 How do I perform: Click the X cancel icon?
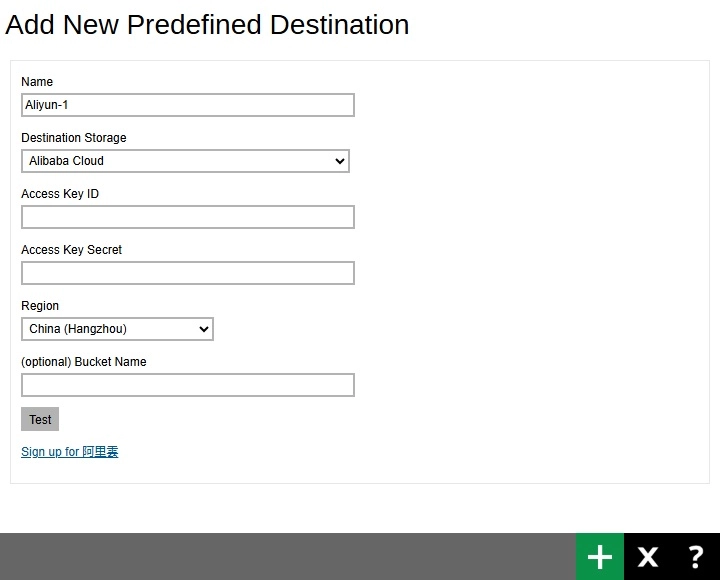648,557
